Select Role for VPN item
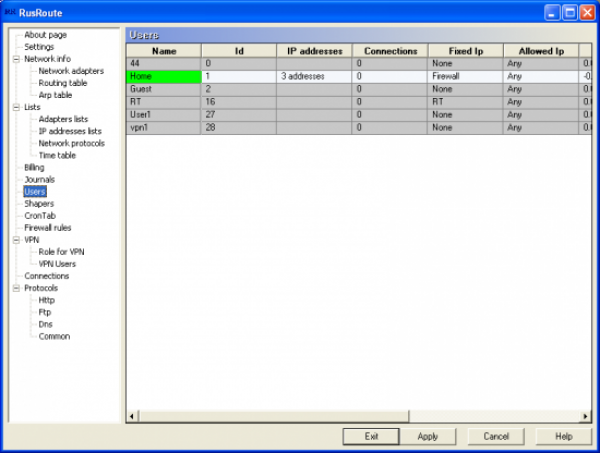The width and height of the screenshot is (600, 453). click(61, 252)
